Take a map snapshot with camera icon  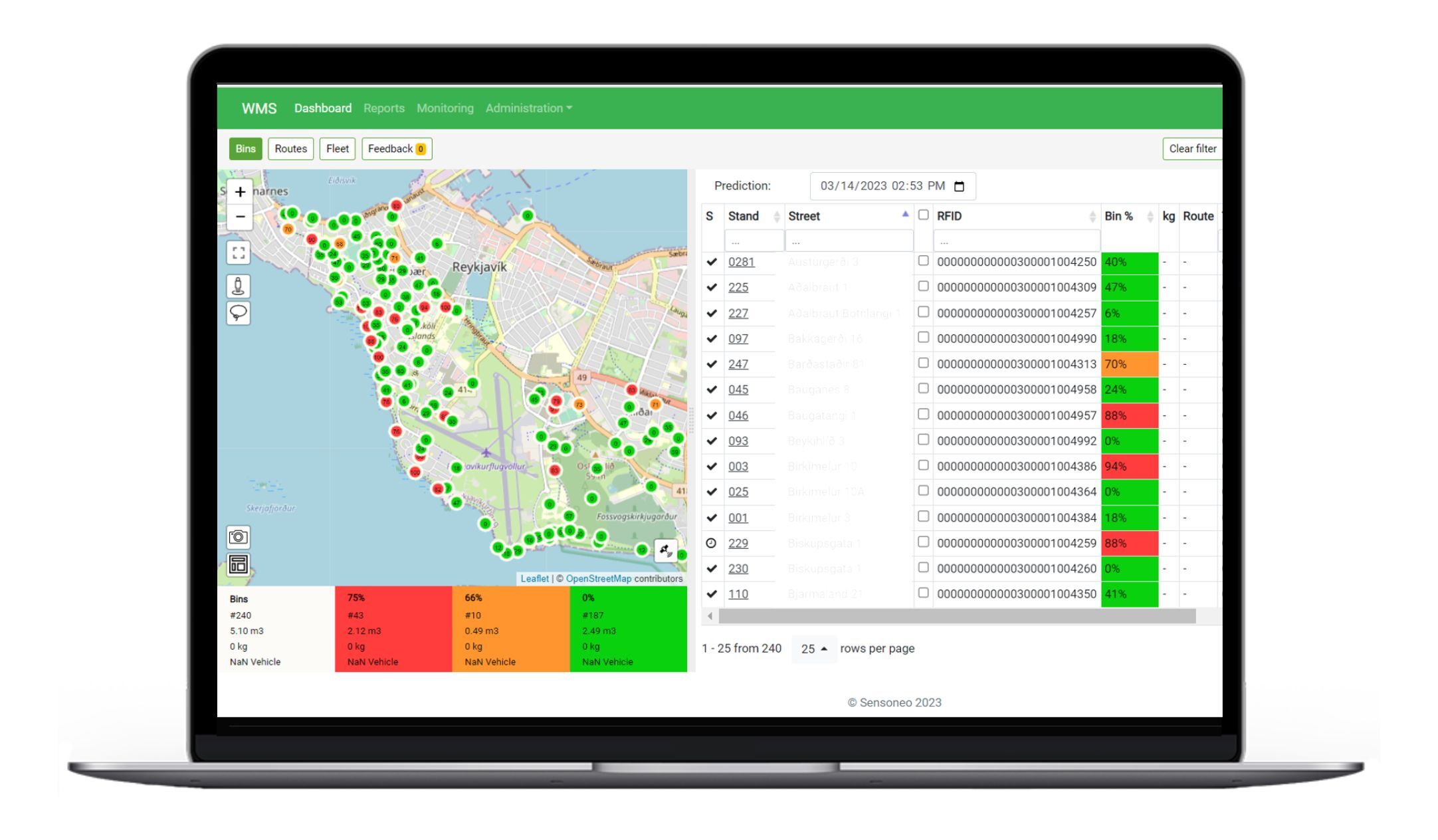[x=239, y=536]
